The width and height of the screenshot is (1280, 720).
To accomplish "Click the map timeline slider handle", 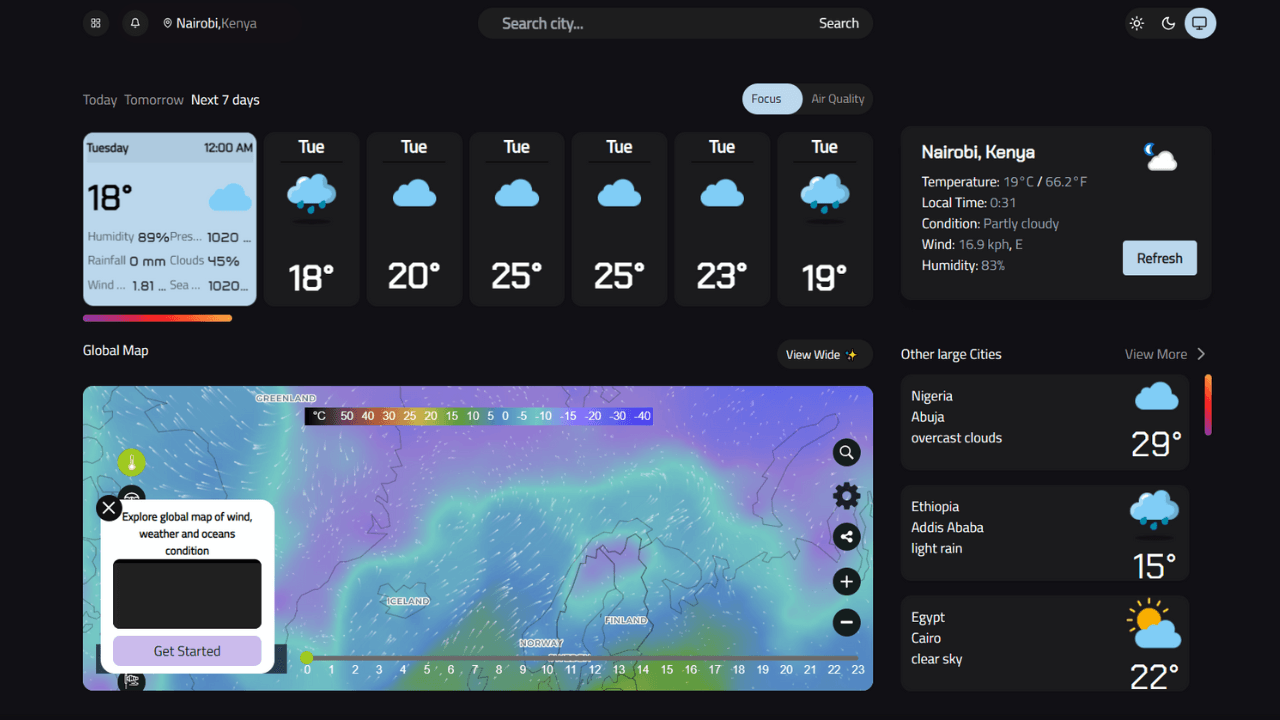I will (307, 657).
